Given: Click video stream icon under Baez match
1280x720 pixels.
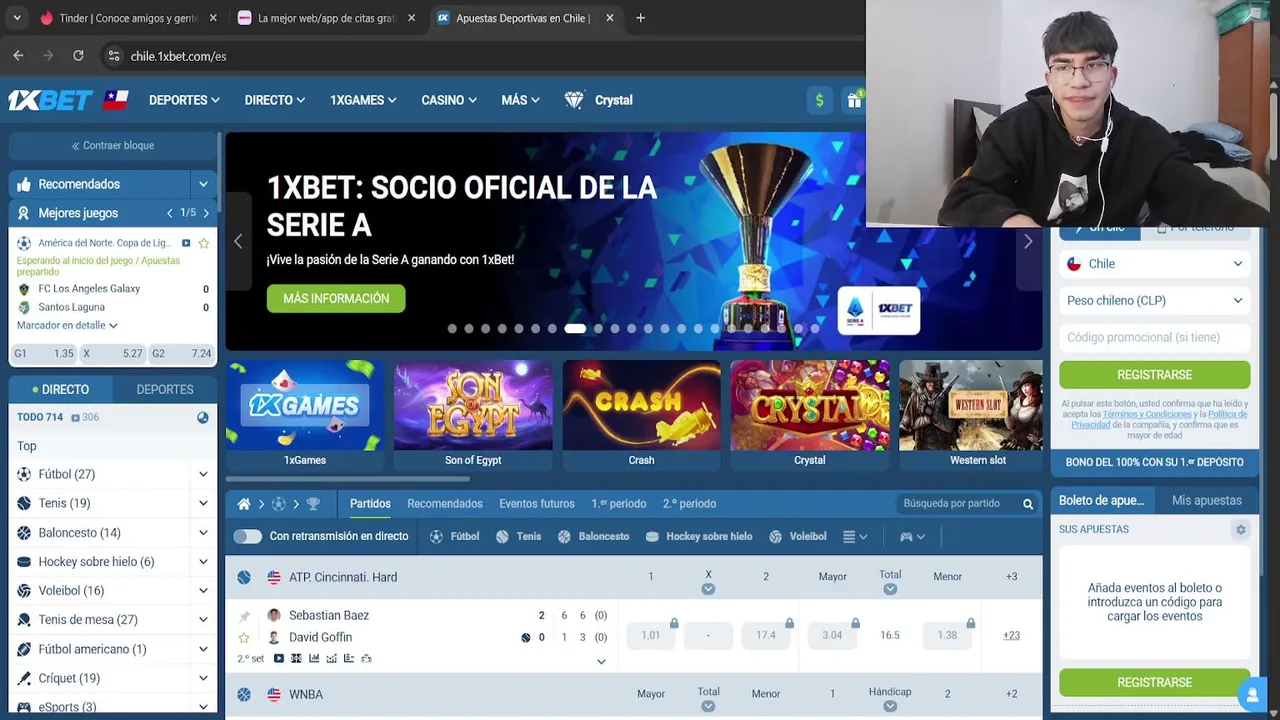Looking at the screenshot, I should click(279, 658).
